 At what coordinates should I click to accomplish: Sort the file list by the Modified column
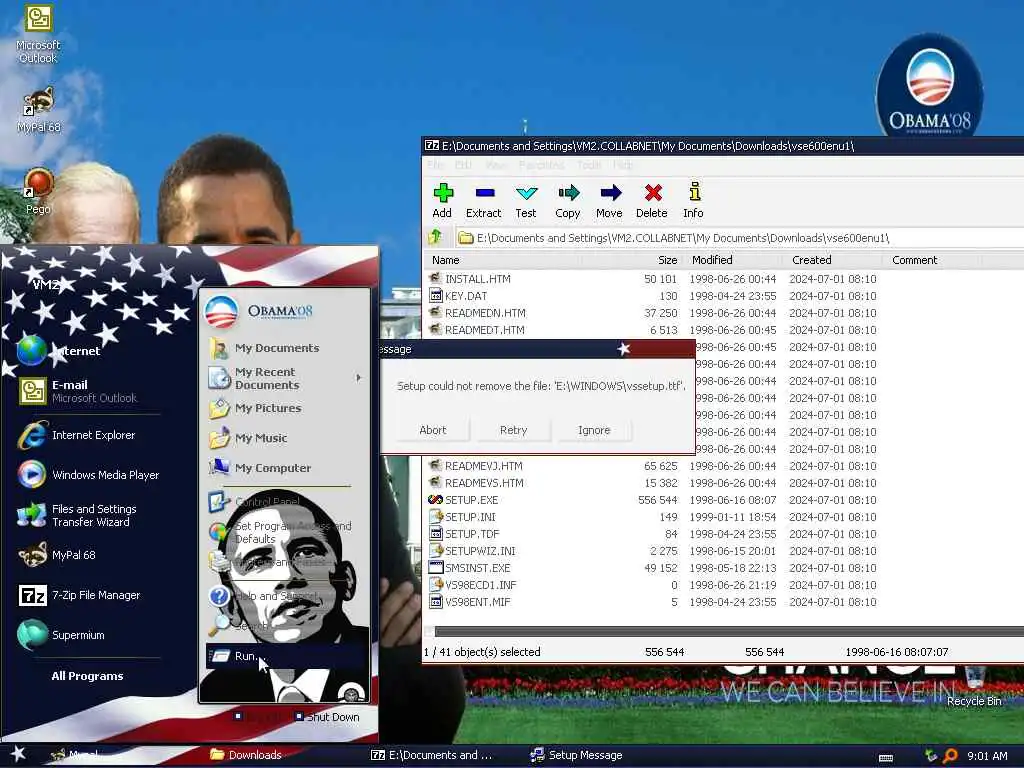coord(734,260)
